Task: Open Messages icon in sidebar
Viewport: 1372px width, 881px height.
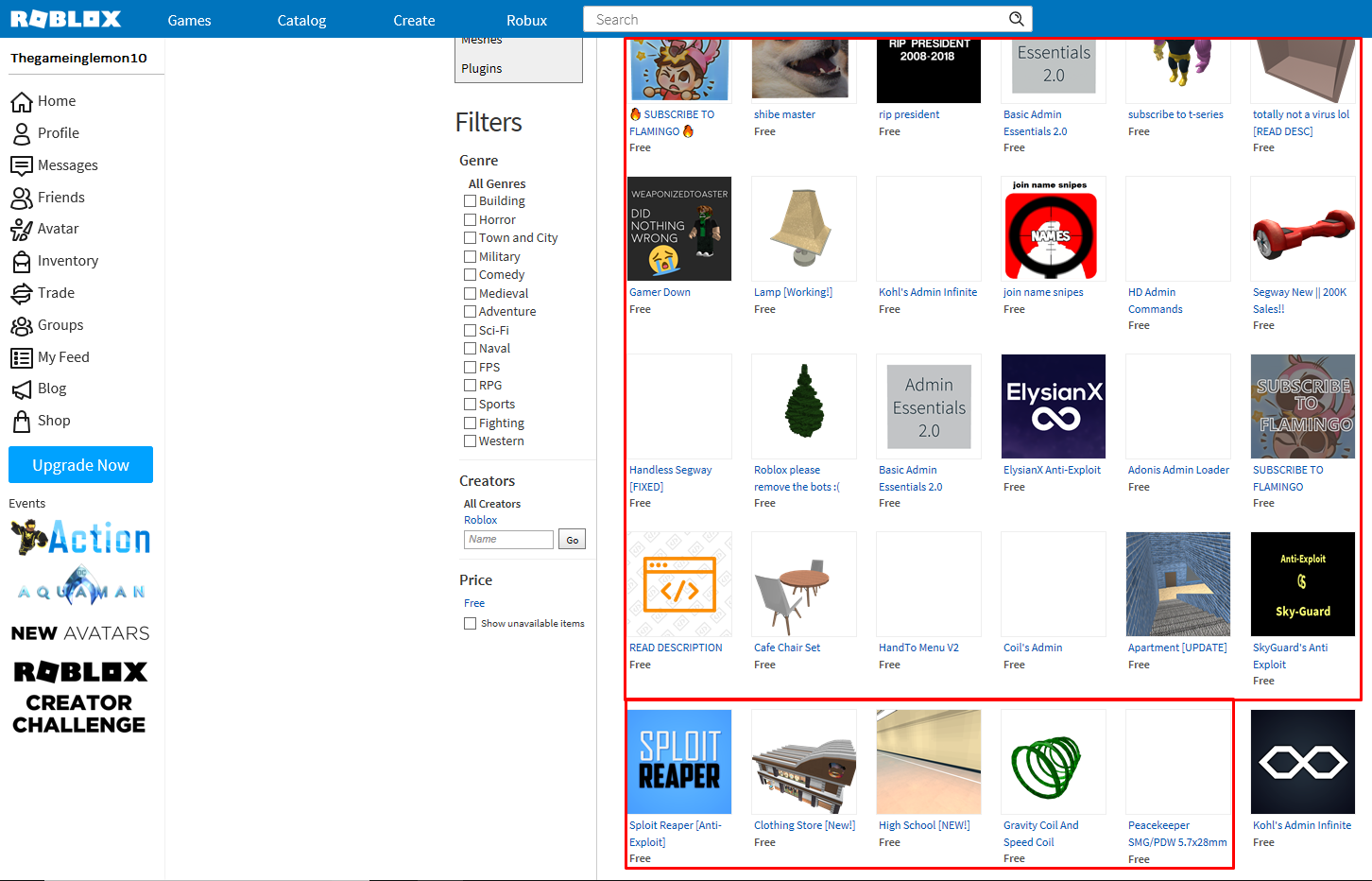Action: [x=22, y=165]
